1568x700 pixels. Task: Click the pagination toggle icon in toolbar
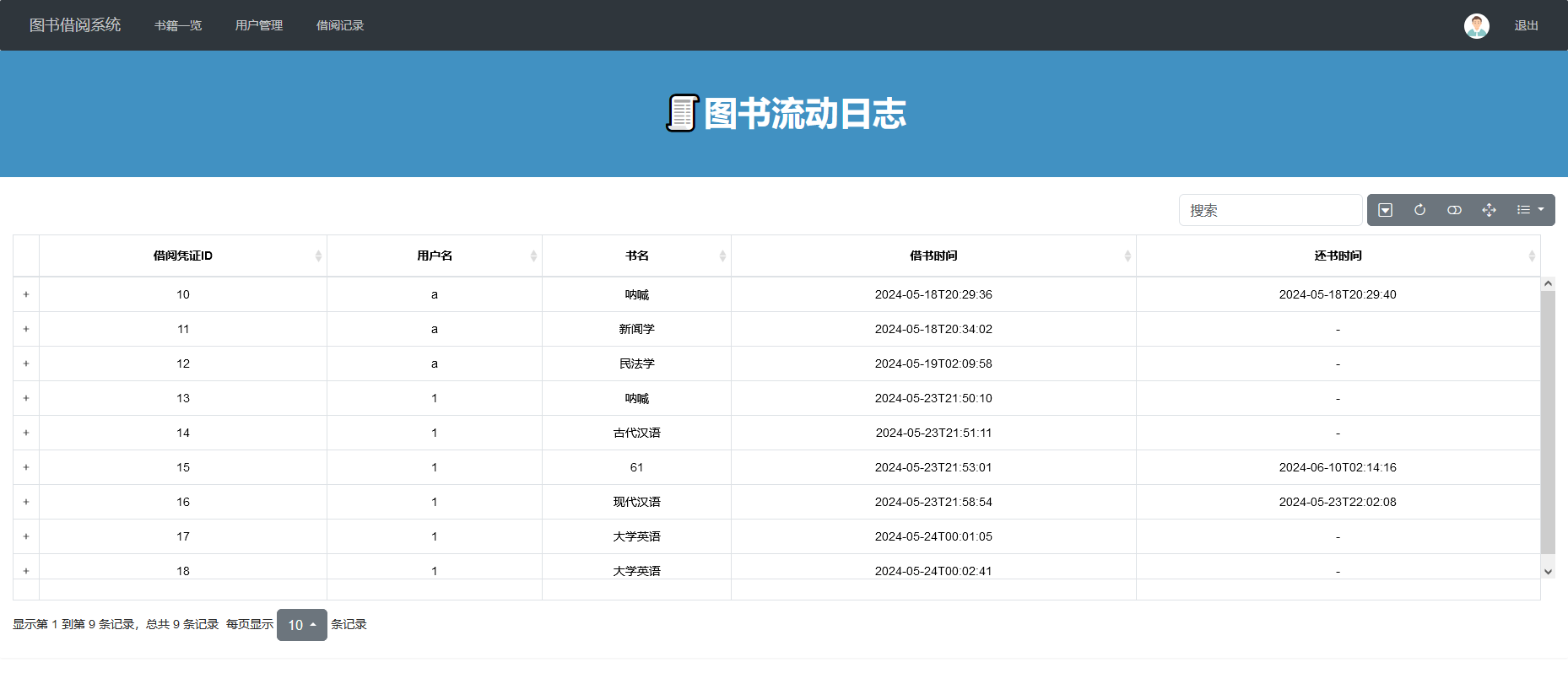(1385, 210)
